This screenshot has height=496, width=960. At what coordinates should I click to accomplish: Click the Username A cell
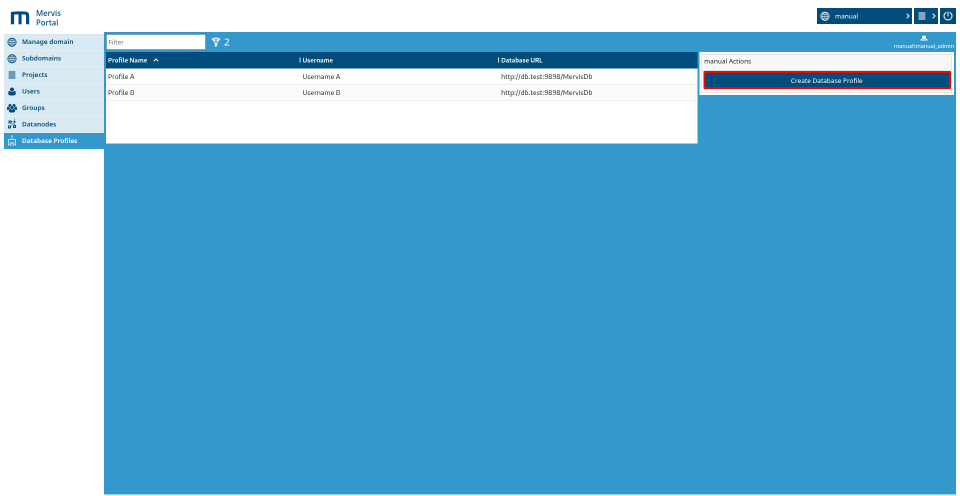pos(321,77)
